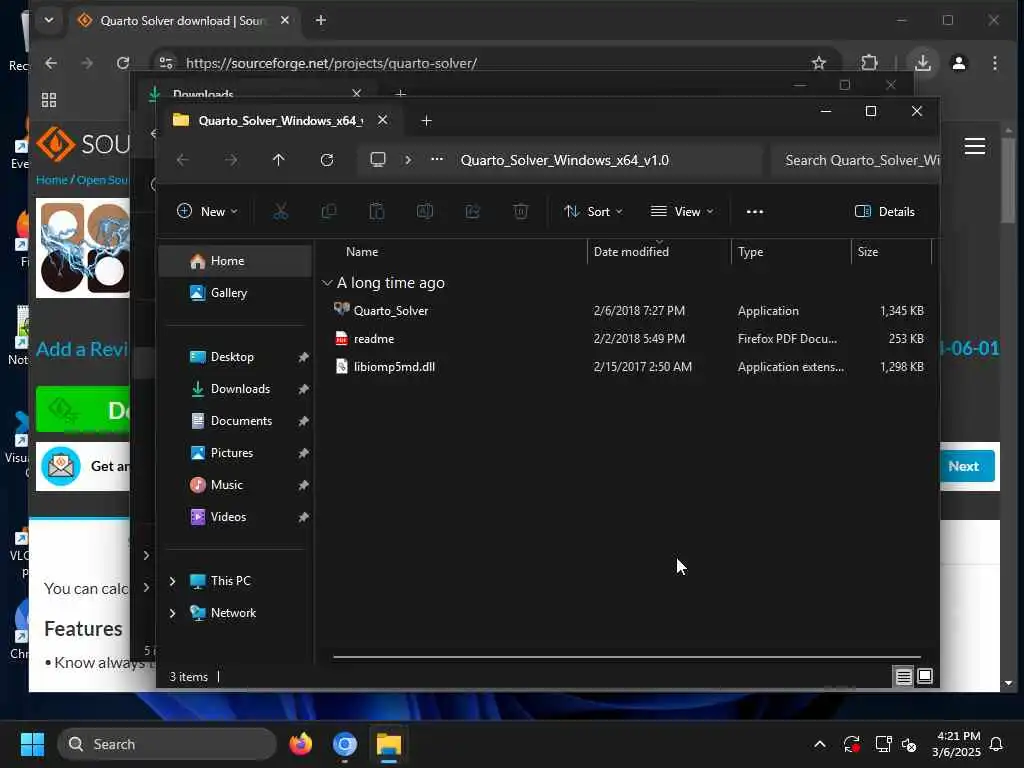
Task: Go up one folder with Up arrow
Action: (278, 160)
